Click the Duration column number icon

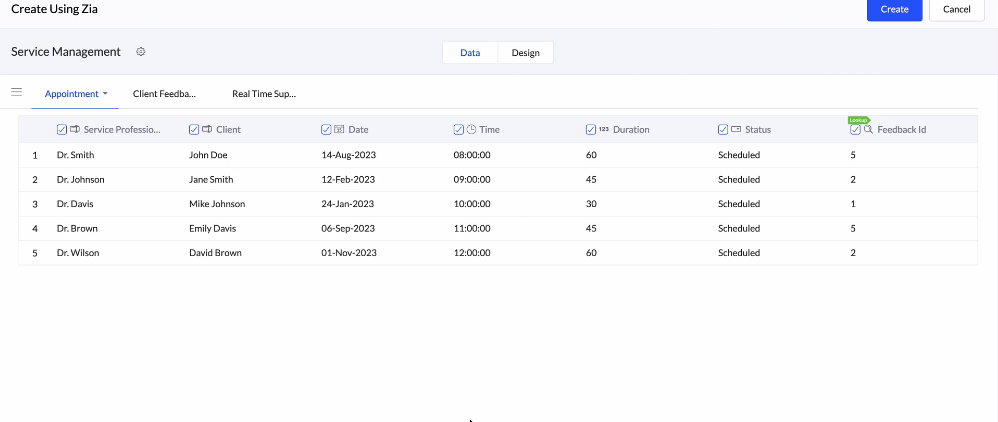point(604,129)
